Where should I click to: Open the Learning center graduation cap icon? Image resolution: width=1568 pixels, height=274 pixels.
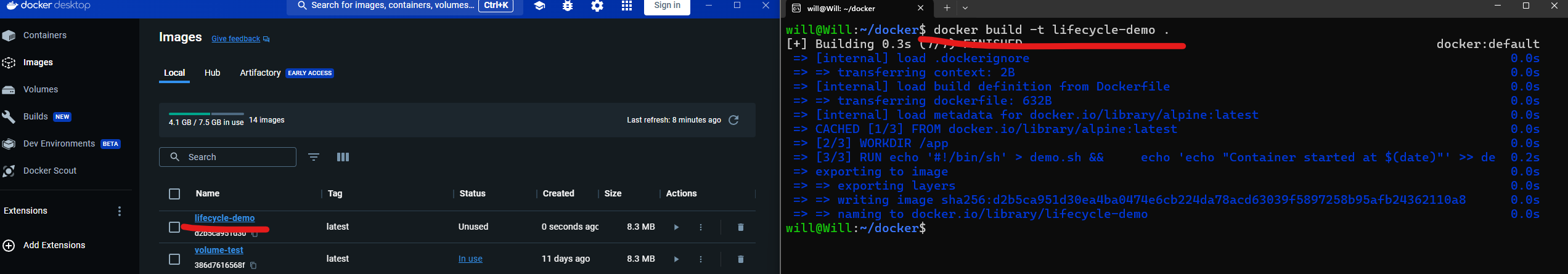(x=539, y=6)
